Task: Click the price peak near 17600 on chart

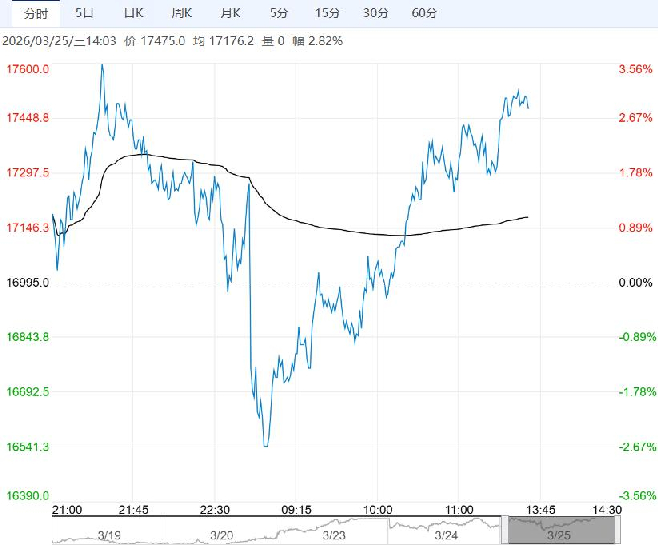Action: coord(101,65)
